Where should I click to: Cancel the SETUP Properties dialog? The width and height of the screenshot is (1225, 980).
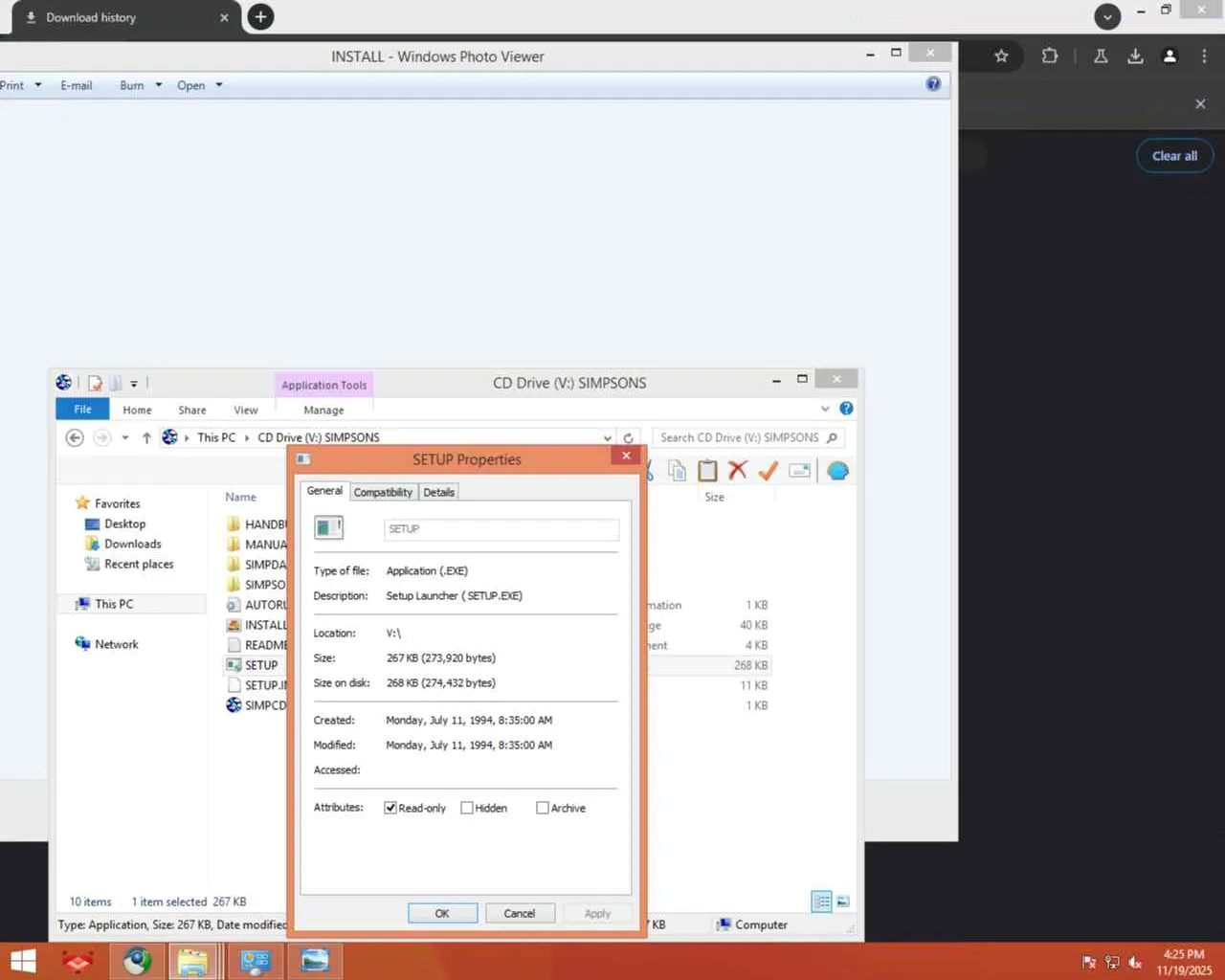point(520,913)
